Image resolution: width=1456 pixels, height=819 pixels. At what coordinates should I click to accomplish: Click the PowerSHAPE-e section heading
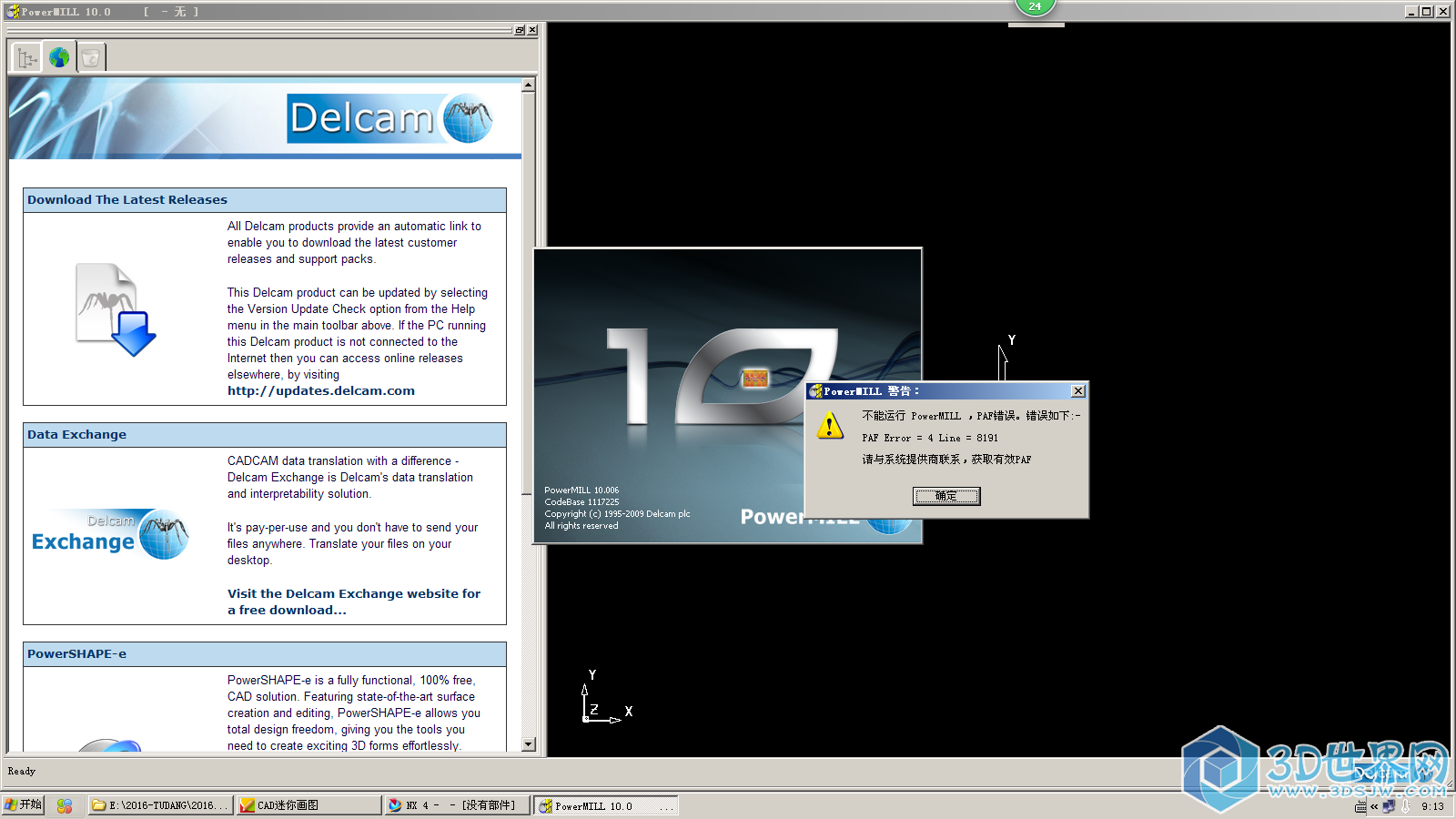(76, 653)
